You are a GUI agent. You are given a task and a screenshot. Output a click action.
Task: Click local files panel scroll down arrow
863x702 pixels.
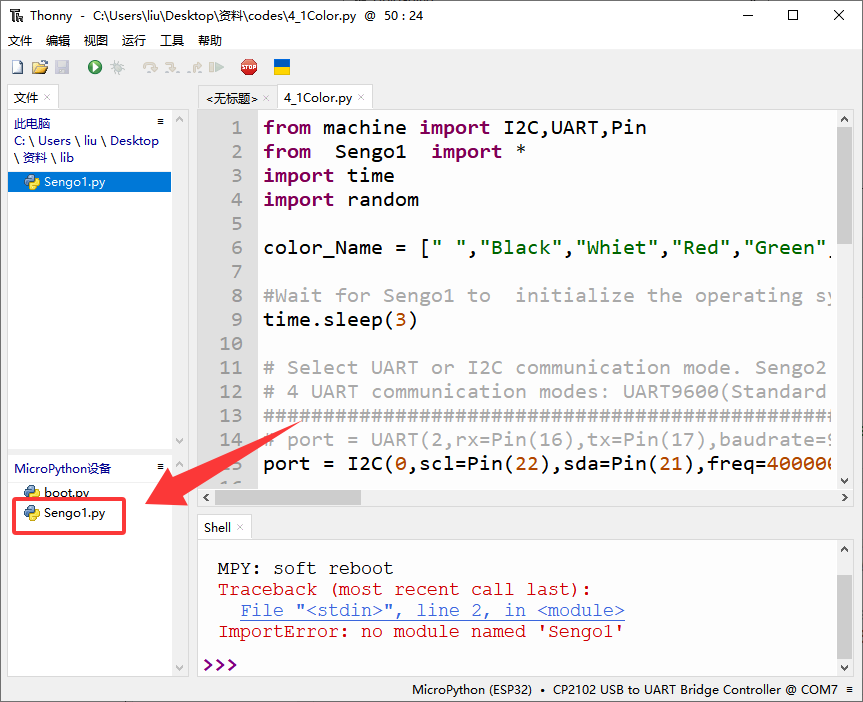(x=179, y=440)
